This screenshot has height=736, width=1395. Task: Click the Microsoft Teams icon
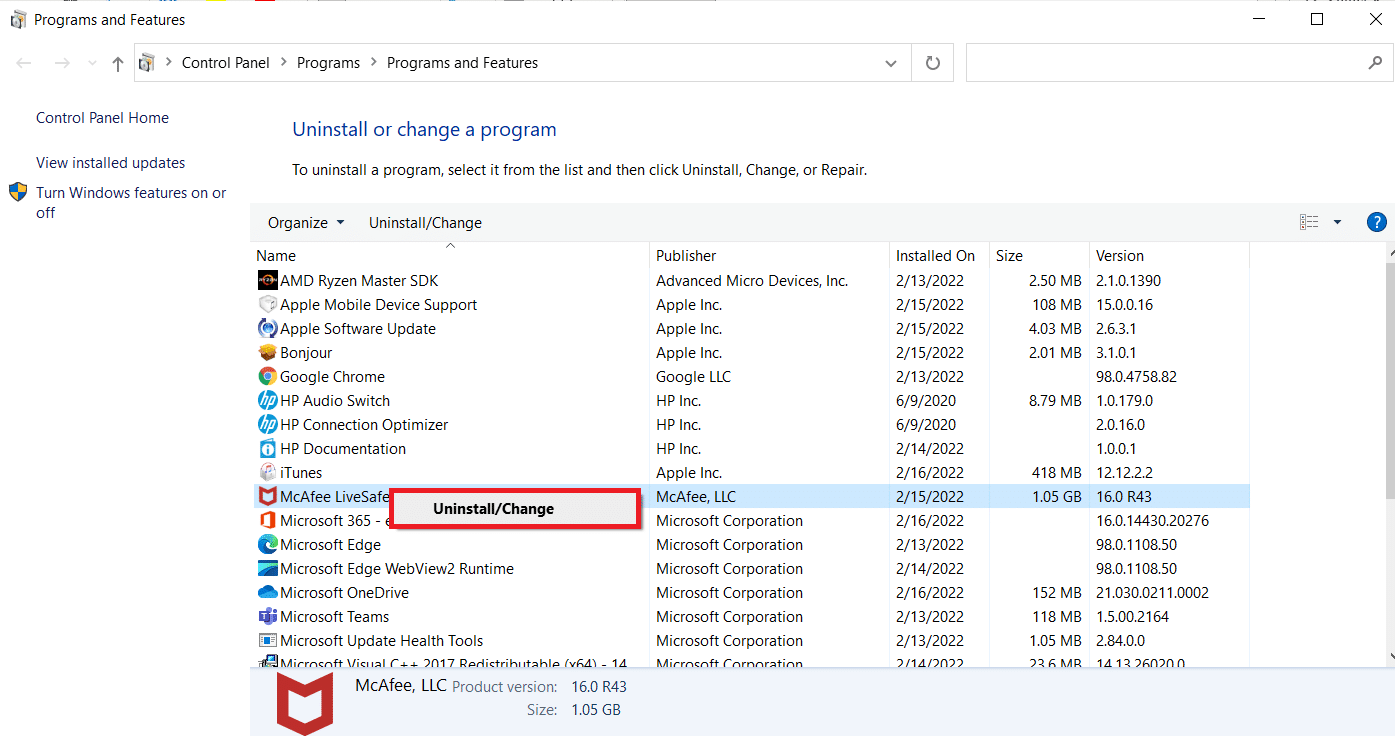coord(267,617)
